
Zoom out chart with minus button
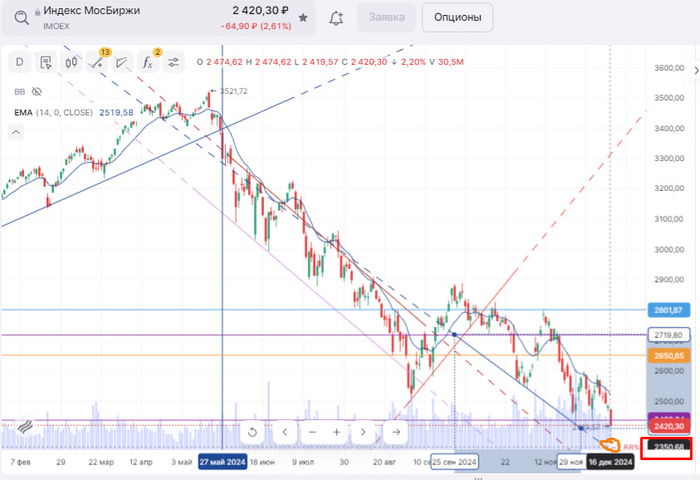pyautogui.click(x=312, y=432)
